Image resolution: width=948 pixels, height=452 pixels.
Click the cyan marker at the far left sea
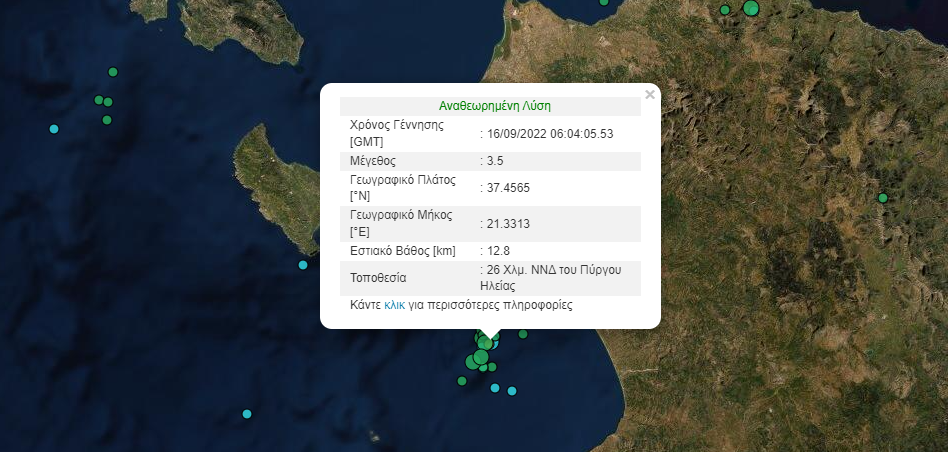tap(54, 129)
